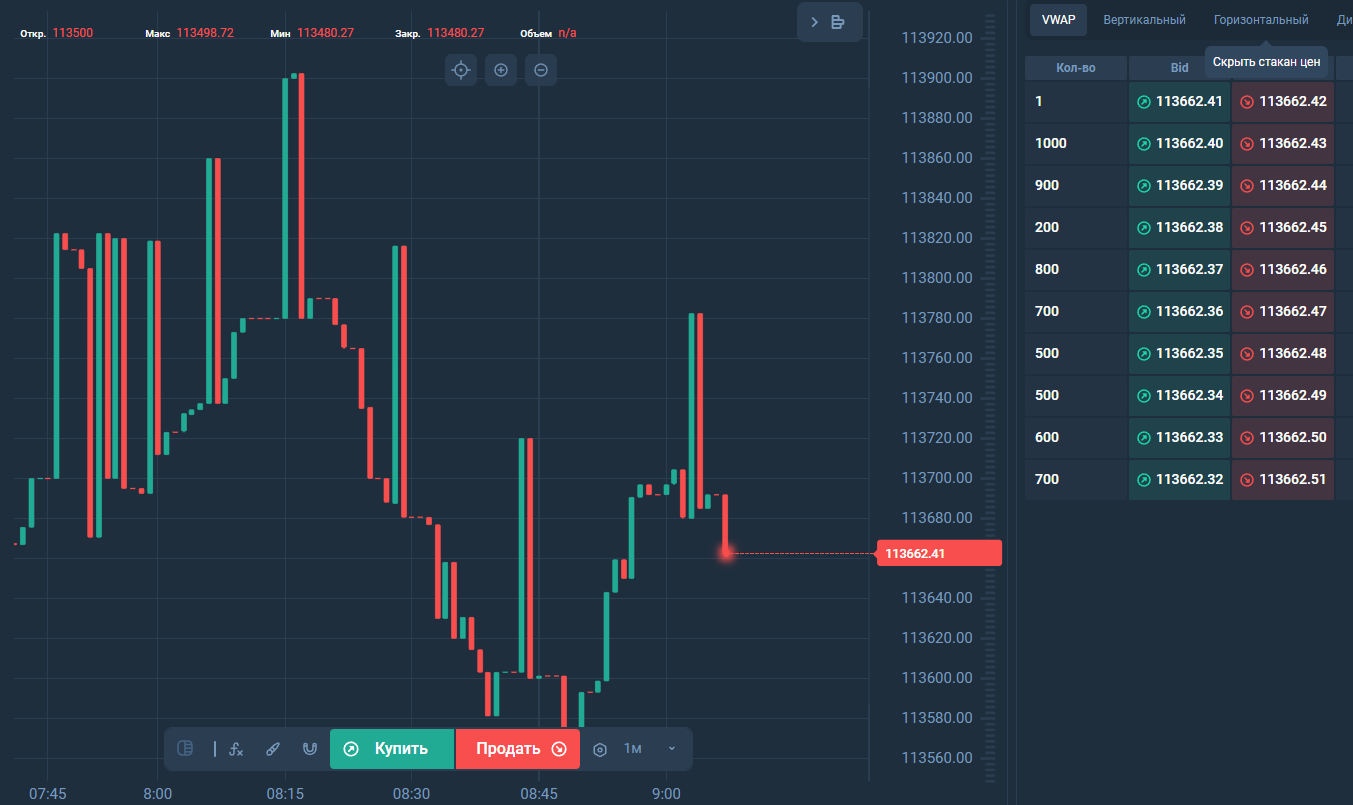Open chart type selector icon in bottom toolbar
Image resolution: width=1353 pixels, height=805 pixels.
pos(185,748)
